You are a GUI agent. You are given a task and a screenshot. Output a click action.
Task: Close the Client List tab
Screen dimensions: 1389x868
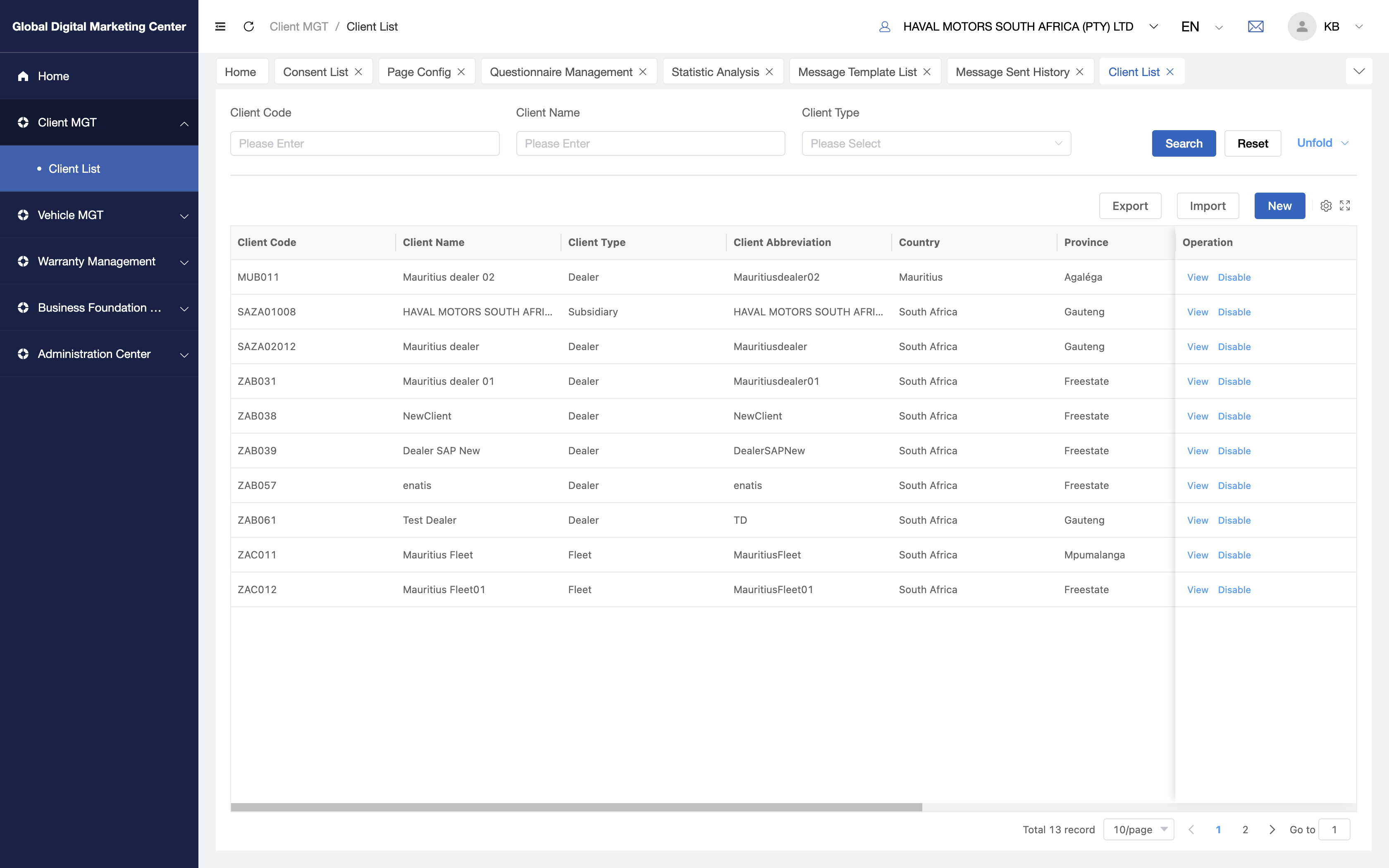point(1170,72)
